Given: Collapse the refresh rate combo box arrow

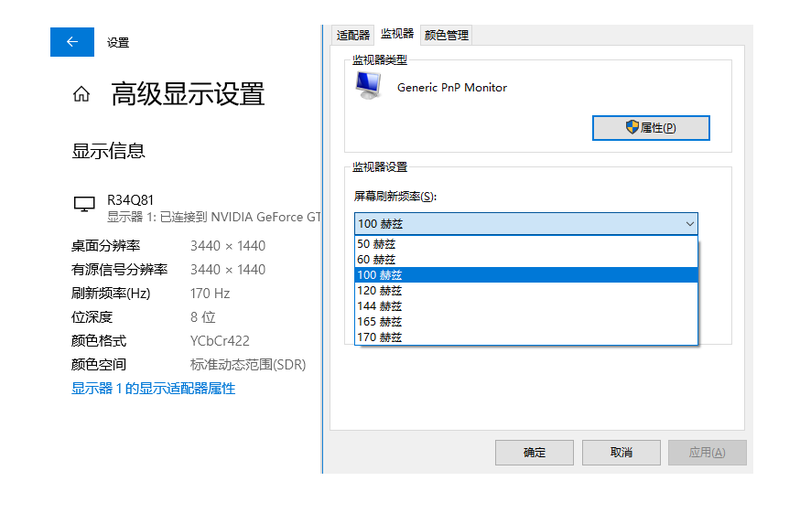Looking at the screenshot, I should pyautogui.click(x=689, y=224).
